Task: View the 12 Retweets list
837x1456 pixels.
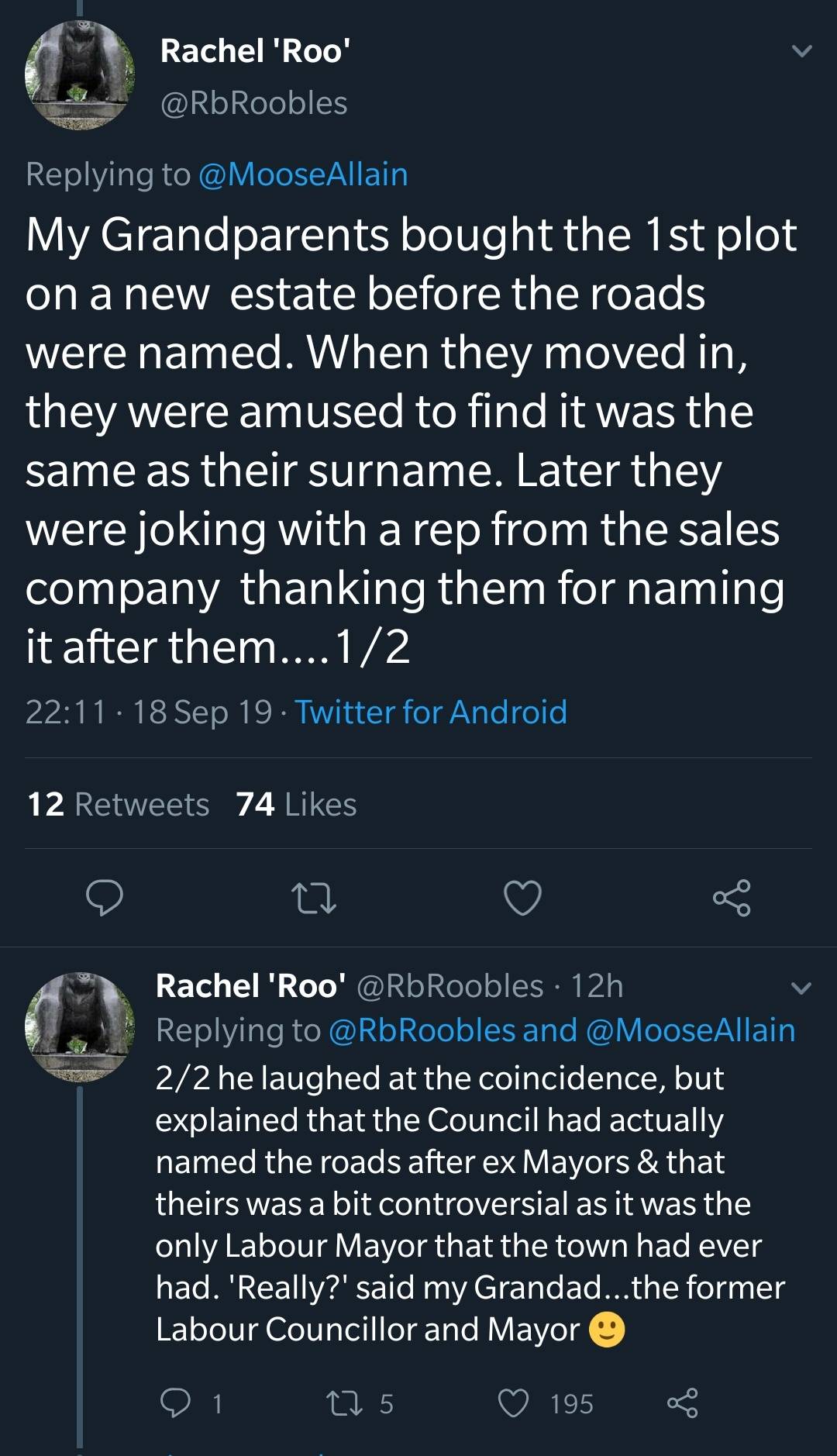Action: [x=118, y=805]
